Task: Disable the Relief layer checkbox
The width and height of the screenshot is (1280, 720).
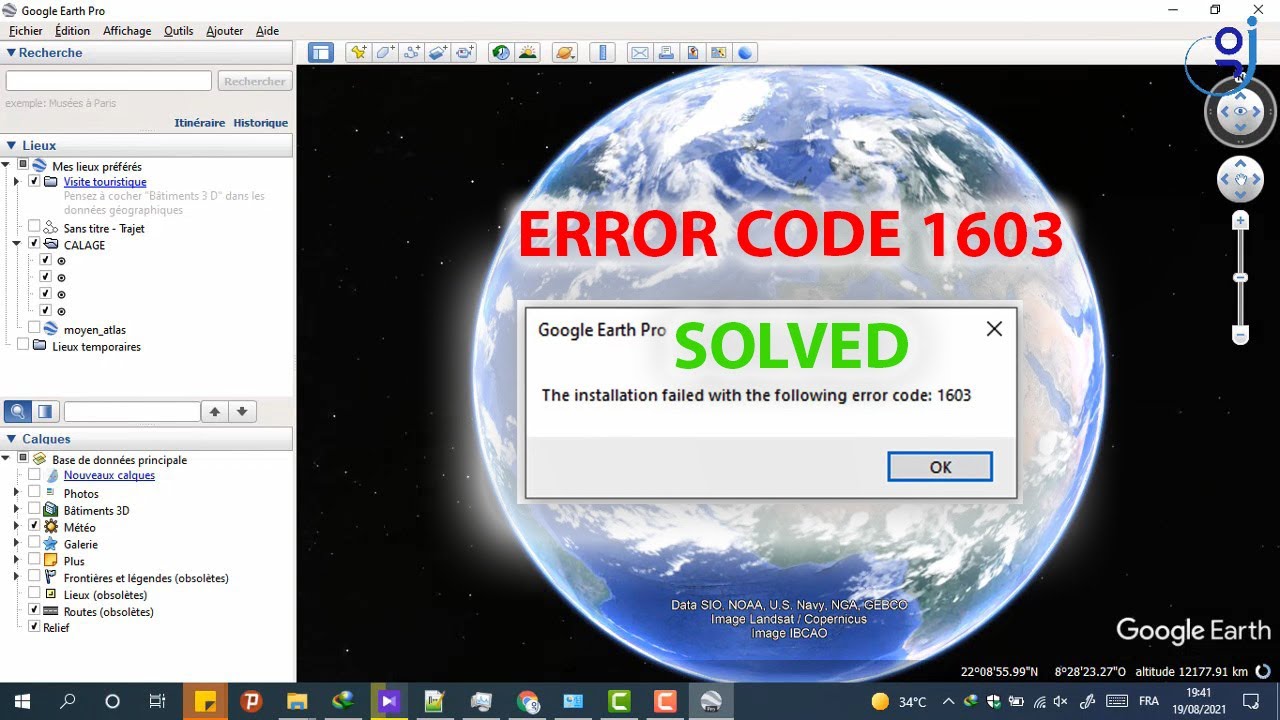Action: [x=34, y=627]
